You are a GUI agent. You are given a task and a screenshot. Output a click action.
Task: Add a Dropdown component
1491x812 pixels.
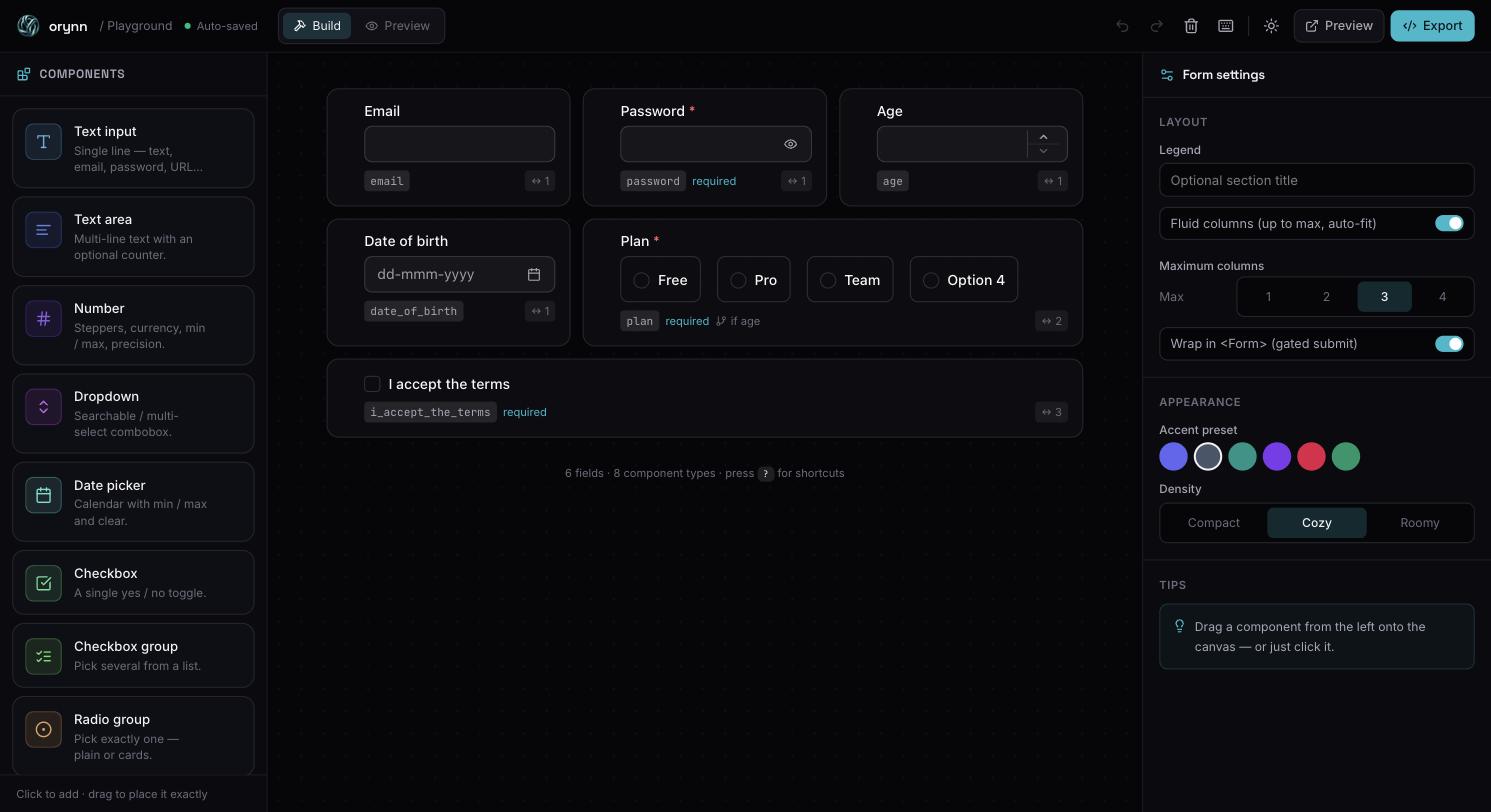[133, 413]
